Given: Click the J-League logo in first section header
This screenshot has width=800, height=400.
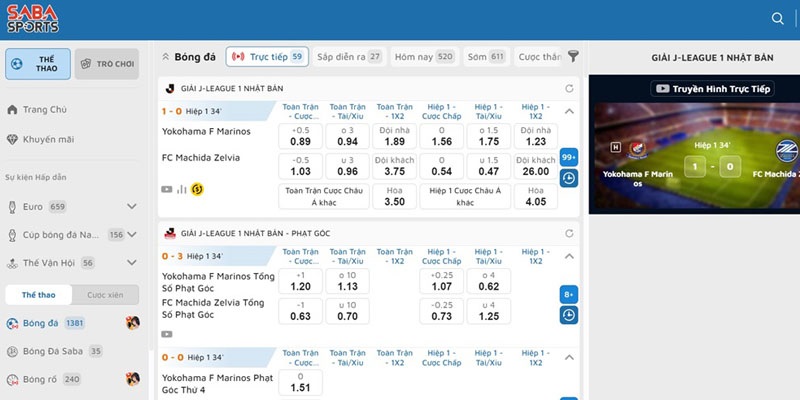Looking at the screenshot, I should coord(170,89).
